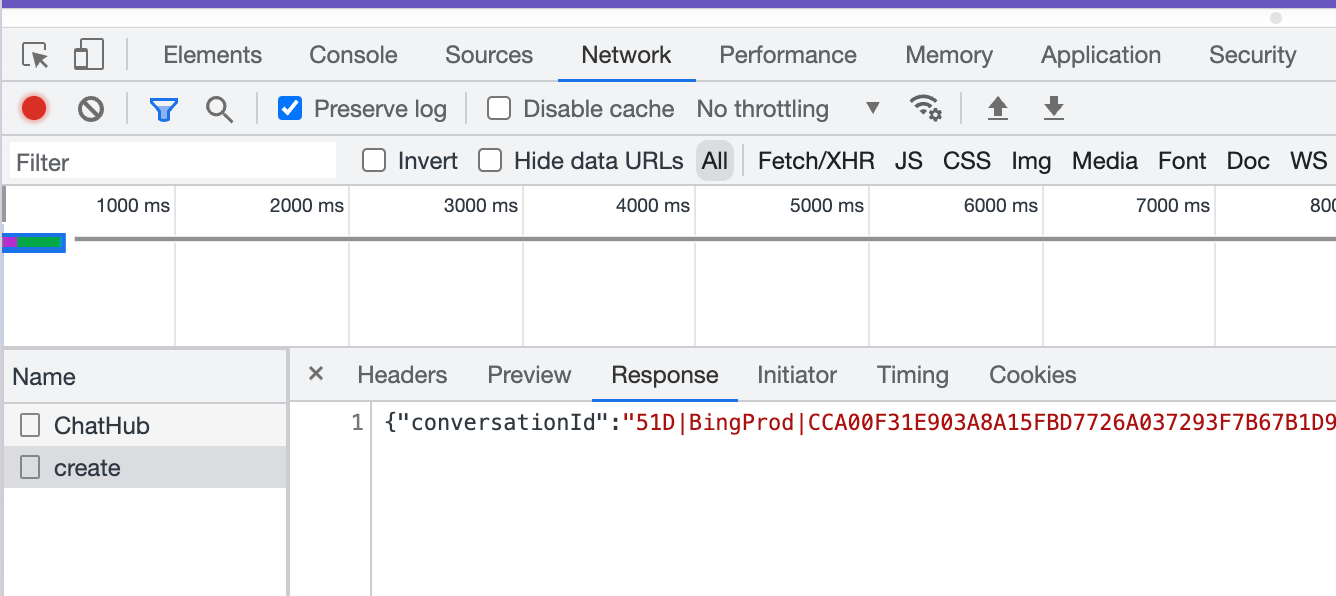Click the inspect element picker icon
Screen dimensions: 1336x596
click(x=34, y=55)
